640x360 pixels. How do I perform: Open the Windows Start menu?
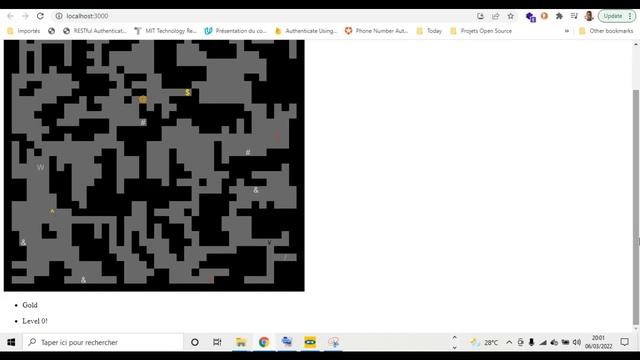(x=11, y=342)
